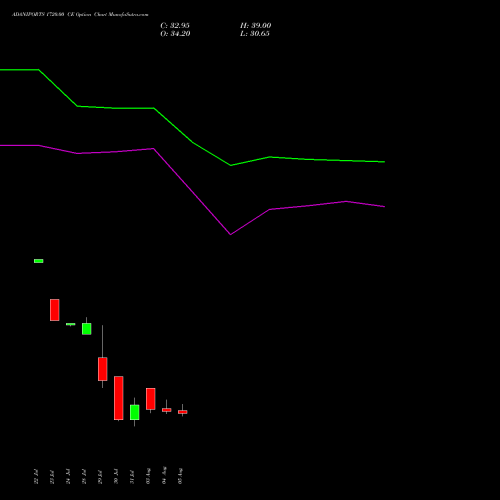Viewport: 500px width, 500px height.
Task: Click the 30 Jul date label
Action: 116,477
